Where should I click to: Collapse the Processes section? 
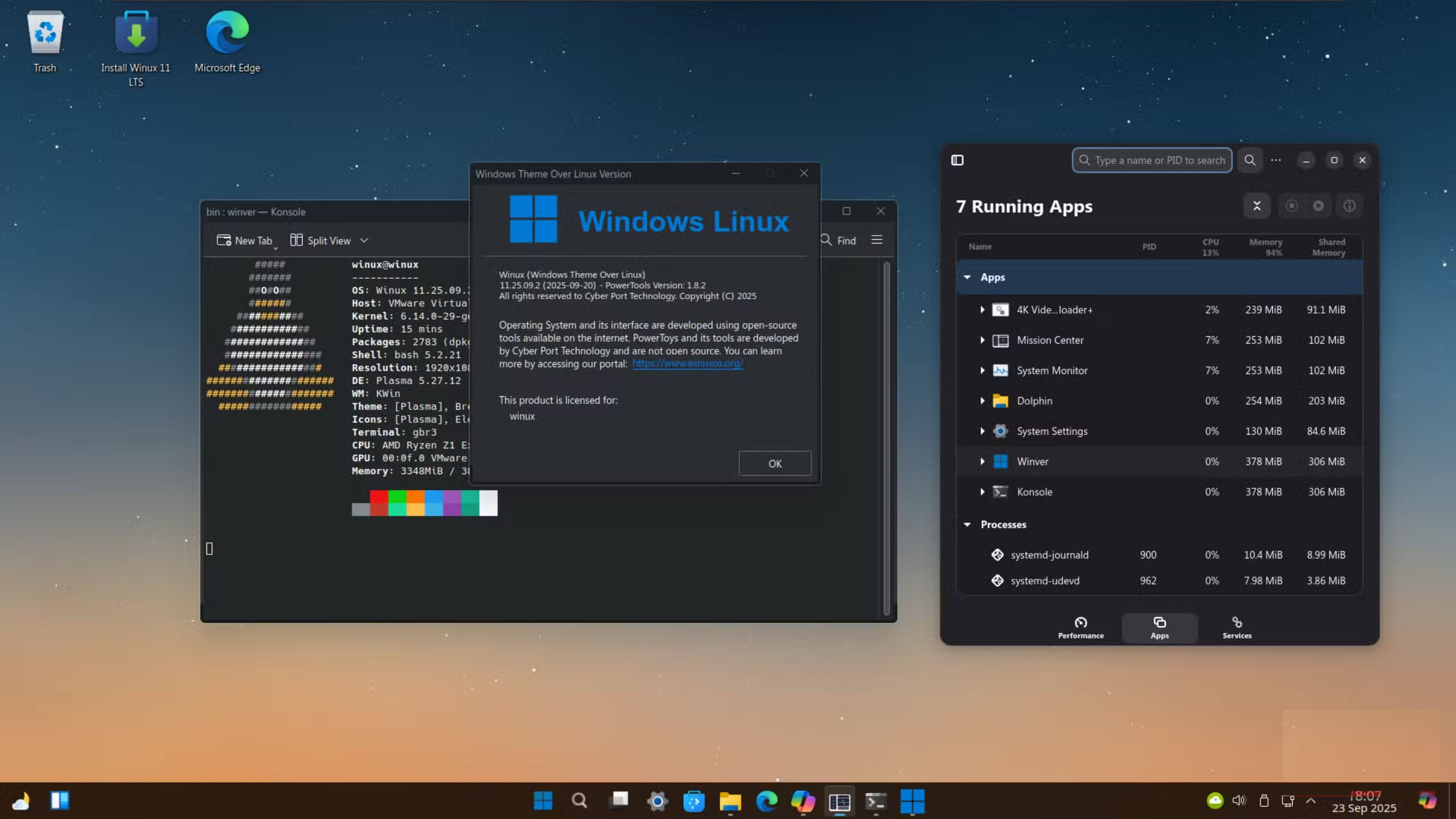click(968, 524)
